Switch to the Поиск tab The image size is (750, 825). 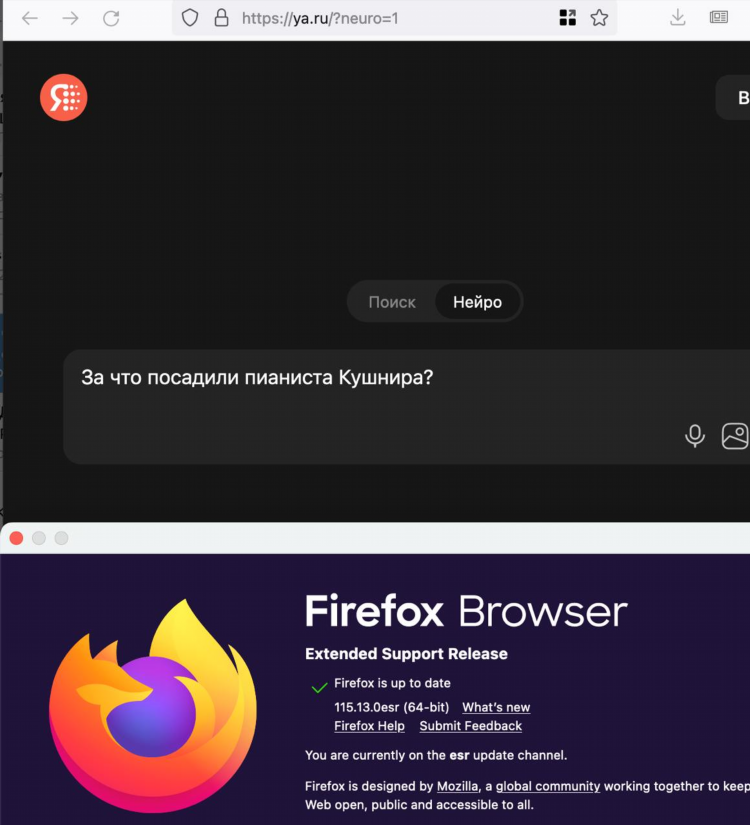click(x=392, y=302)
